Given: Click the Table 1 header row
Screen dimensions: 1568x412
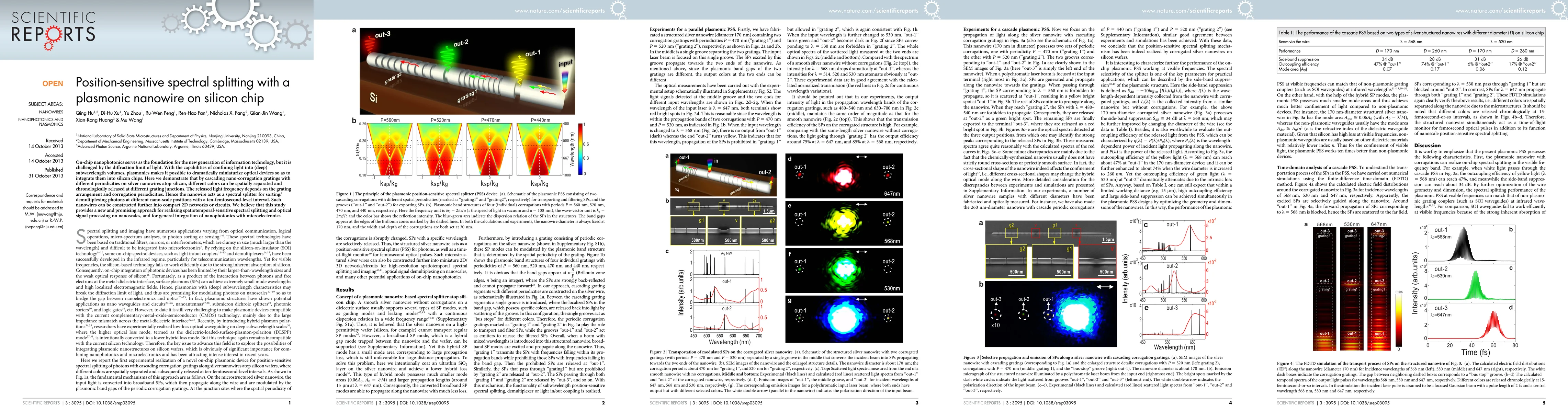Looking at the screenshot, I should 1410,32.
